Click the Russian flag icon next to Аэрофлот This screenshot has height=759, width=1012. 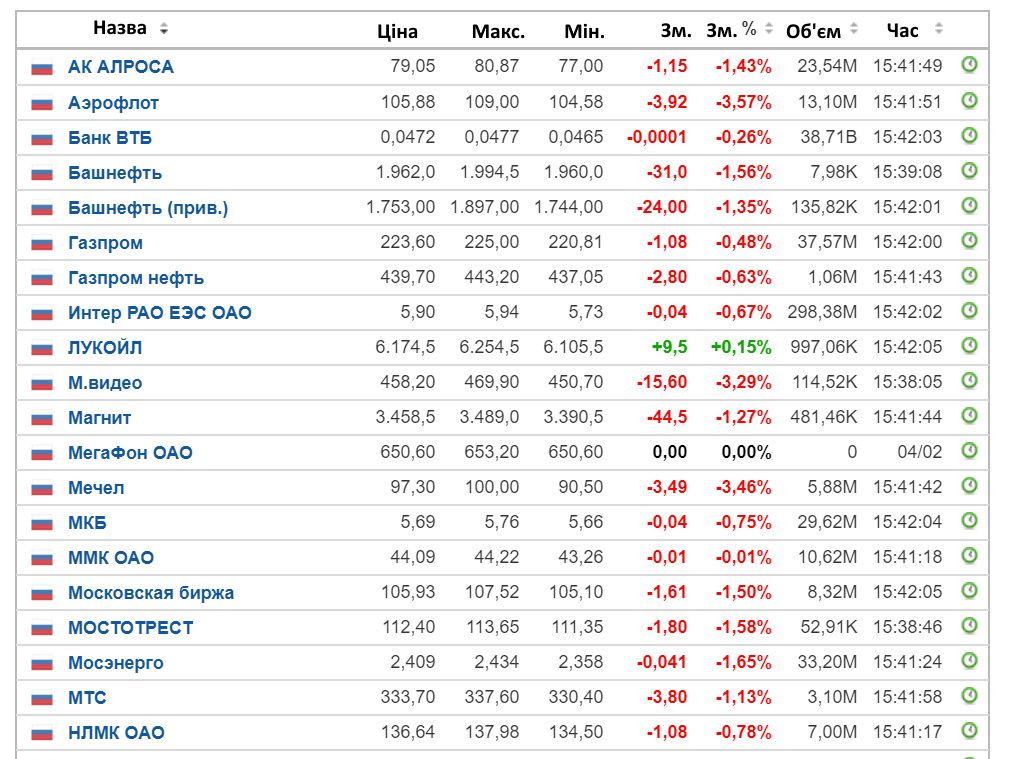(x=42, y=103)
